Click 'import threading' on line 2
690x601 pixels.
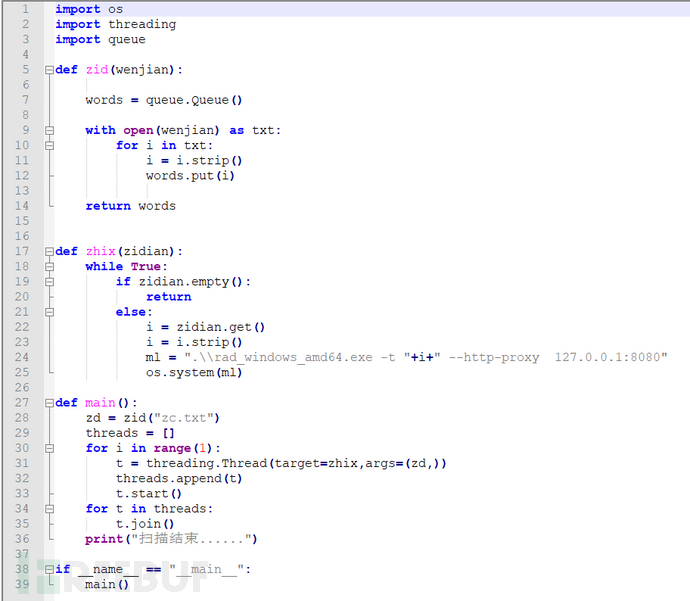point(116,25)
